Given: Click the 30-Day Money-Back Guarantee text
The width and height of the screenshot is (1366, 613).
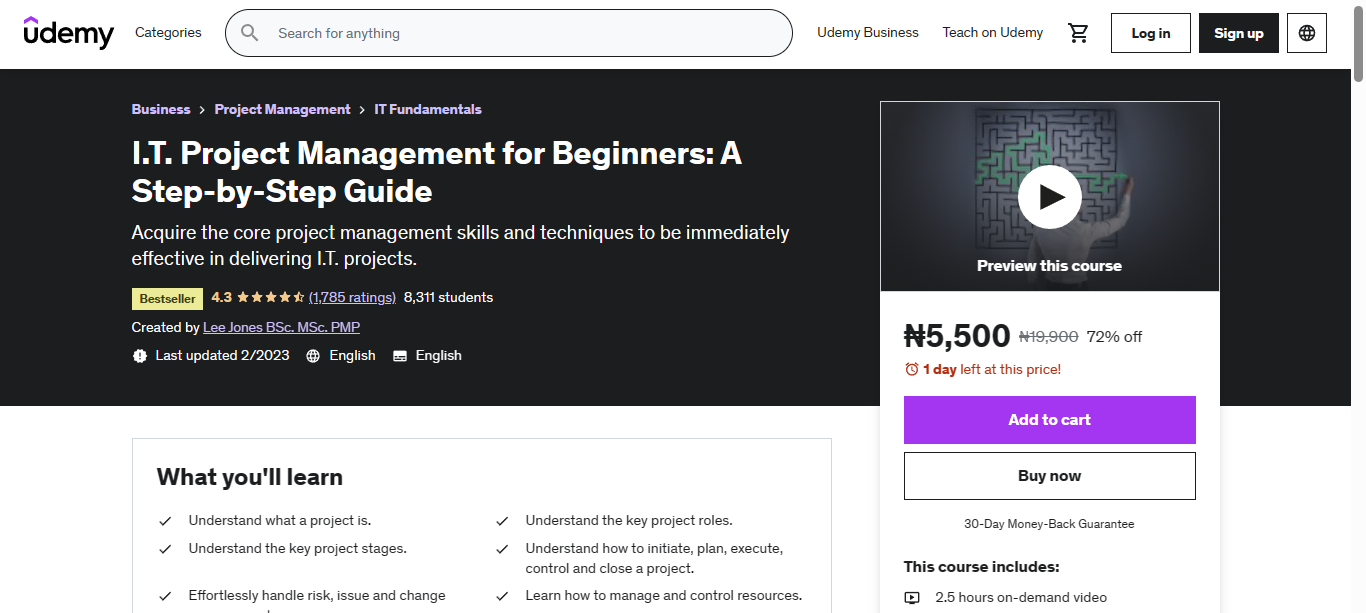Looking at the screenshot, I should 1050,524.
